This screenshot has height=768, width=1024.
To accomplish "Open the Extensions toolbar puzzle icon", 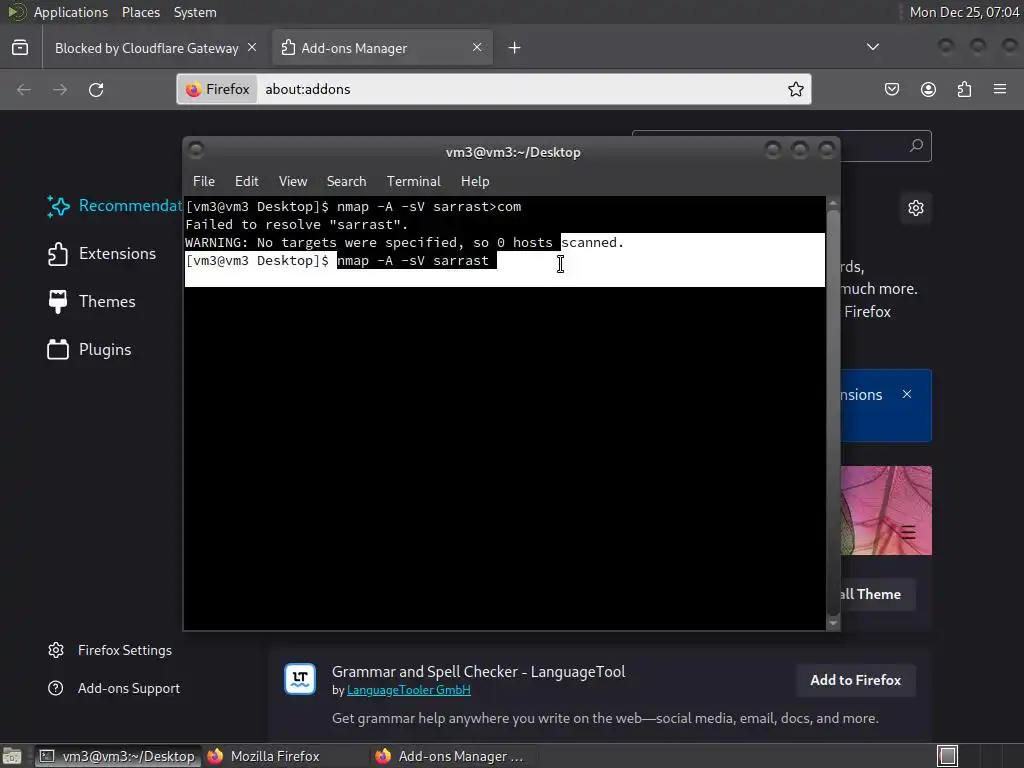I will tap(964, 89).
